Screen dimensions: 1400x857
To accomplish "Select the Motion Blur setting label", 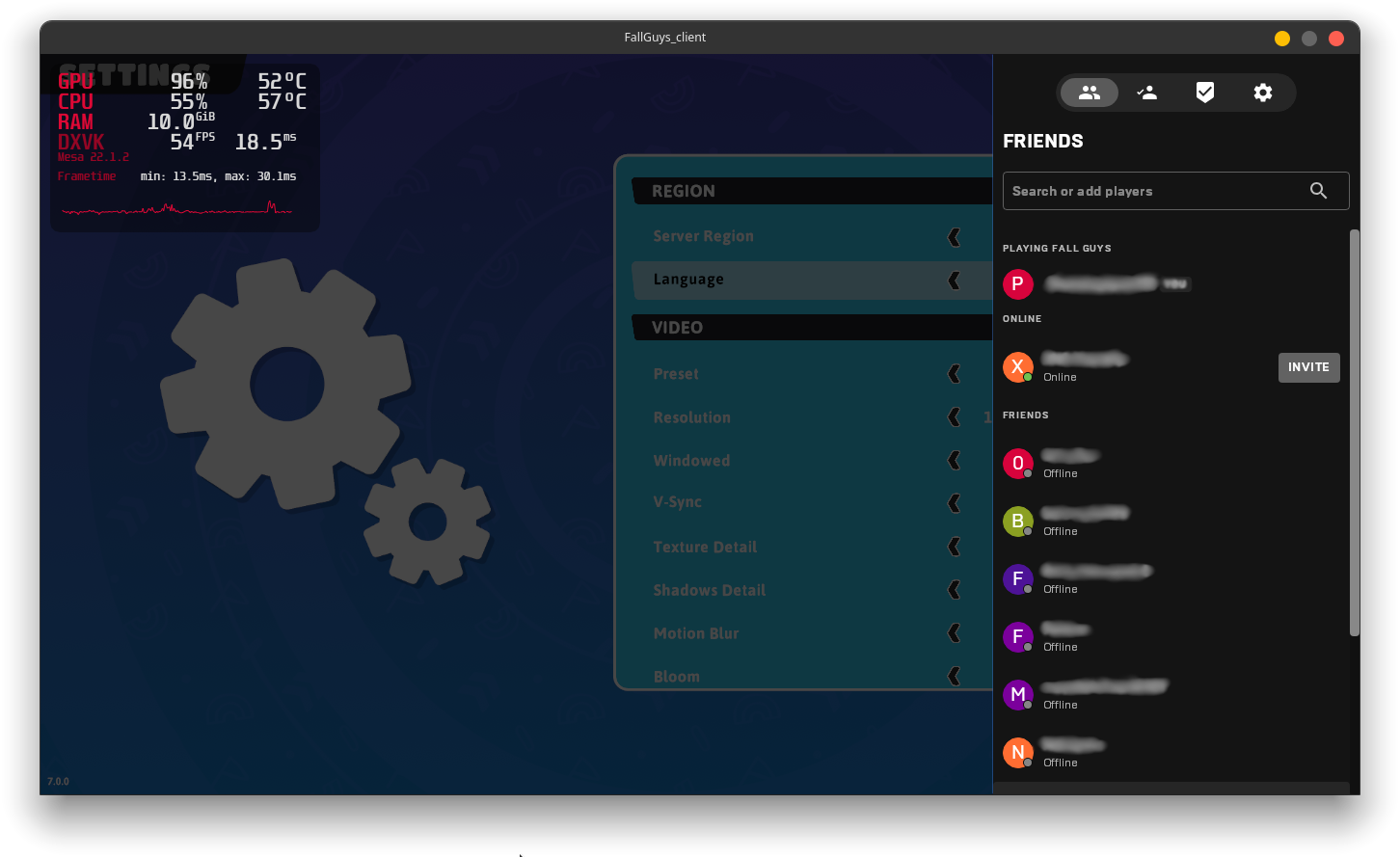I will [696, 633].
